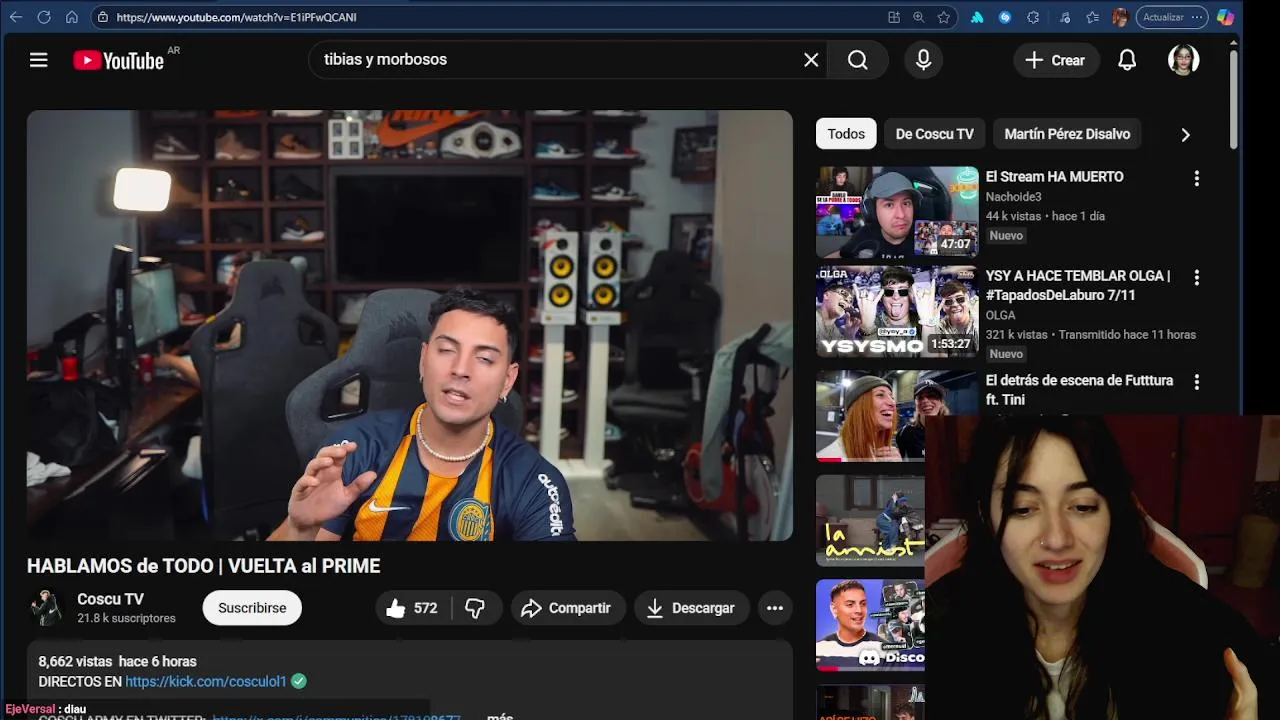
Task: Subscribe with Suscribirse button
Action: point(252,608)
